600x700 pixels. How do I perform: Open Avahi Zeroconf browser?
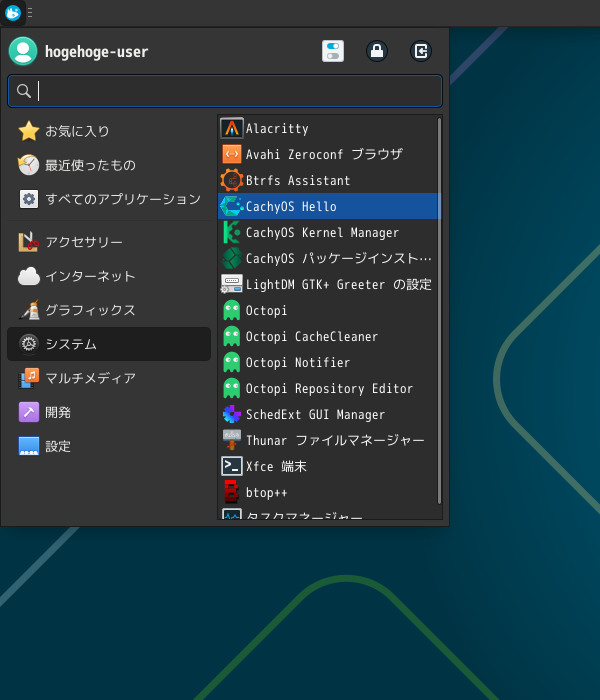click(324, 154)
